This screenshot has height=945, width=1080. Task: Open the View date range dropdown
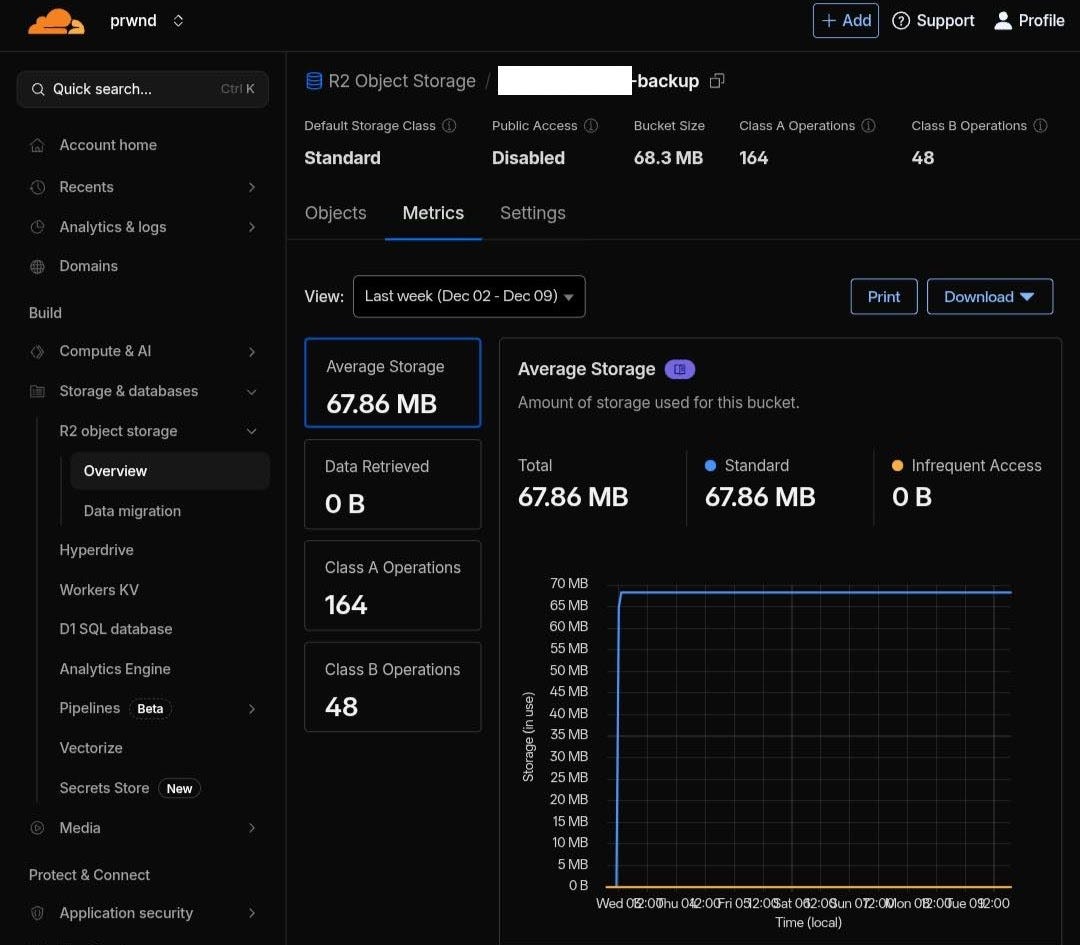[x=469, y=297]
